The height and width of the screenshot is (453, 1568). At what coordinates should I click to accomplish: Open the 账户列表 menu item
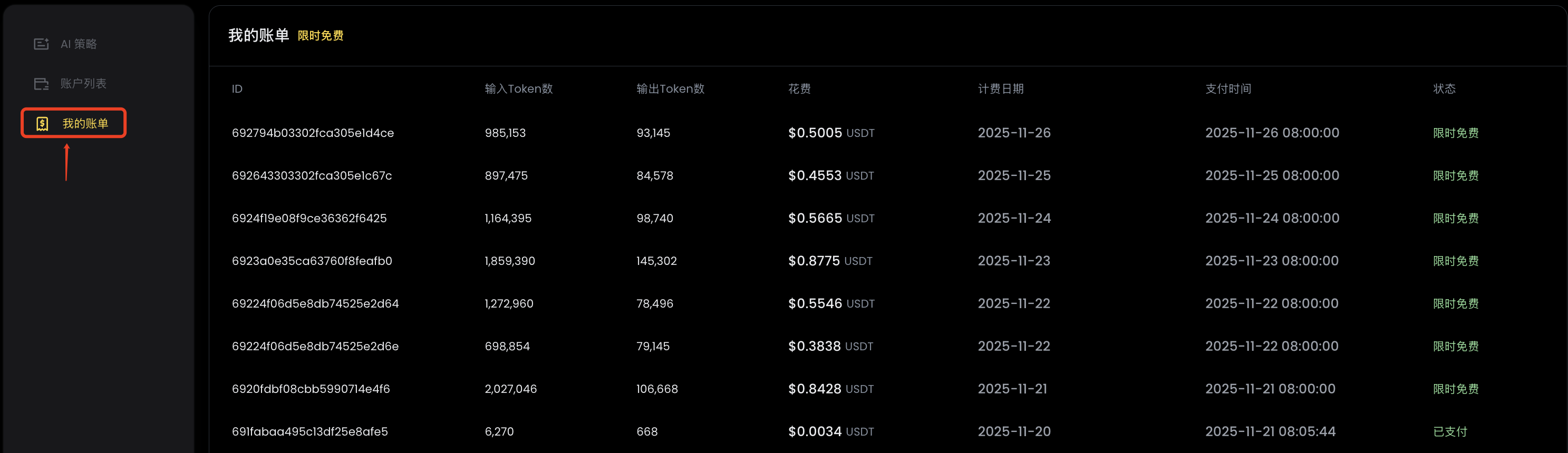[83, 84]
